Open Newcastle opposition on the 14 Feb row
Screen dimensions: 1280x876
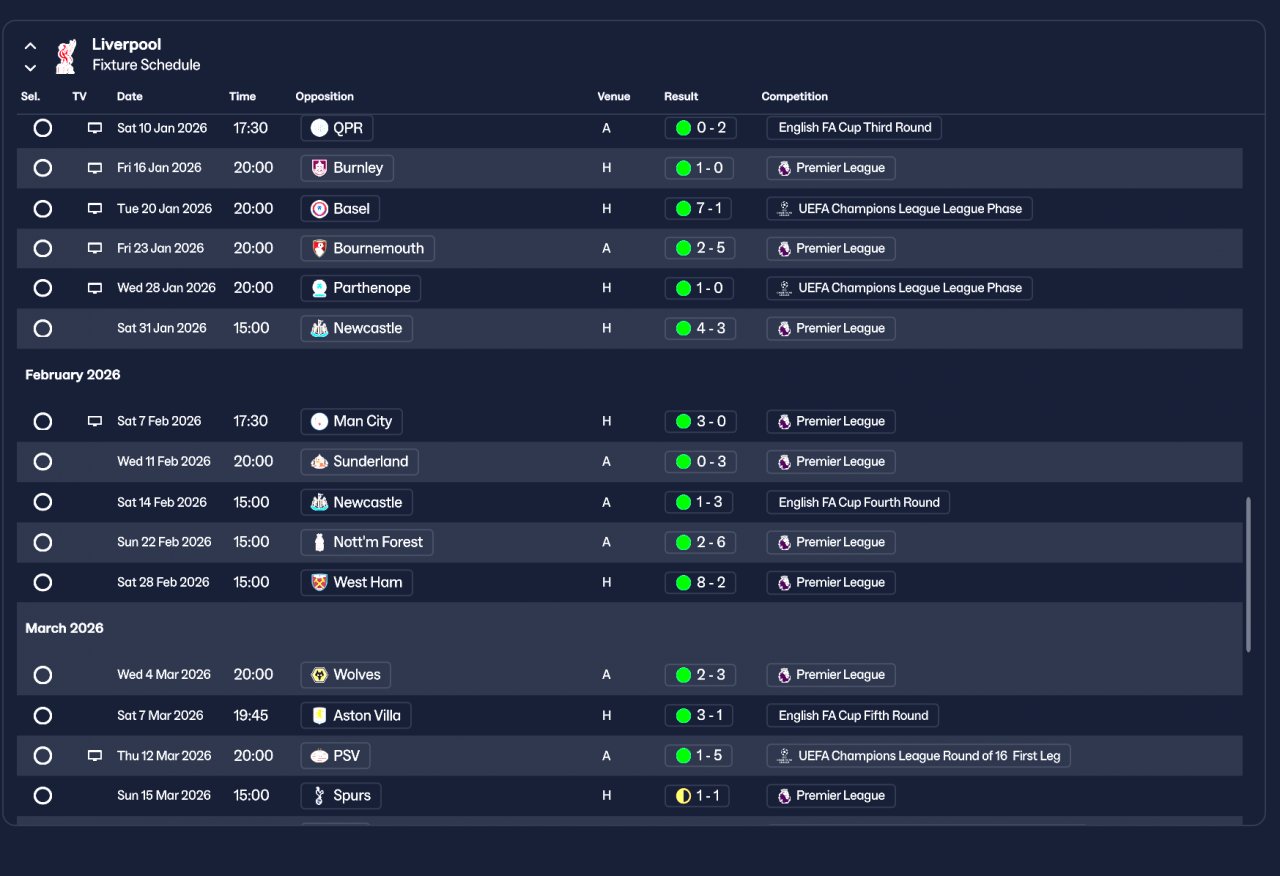357,502
